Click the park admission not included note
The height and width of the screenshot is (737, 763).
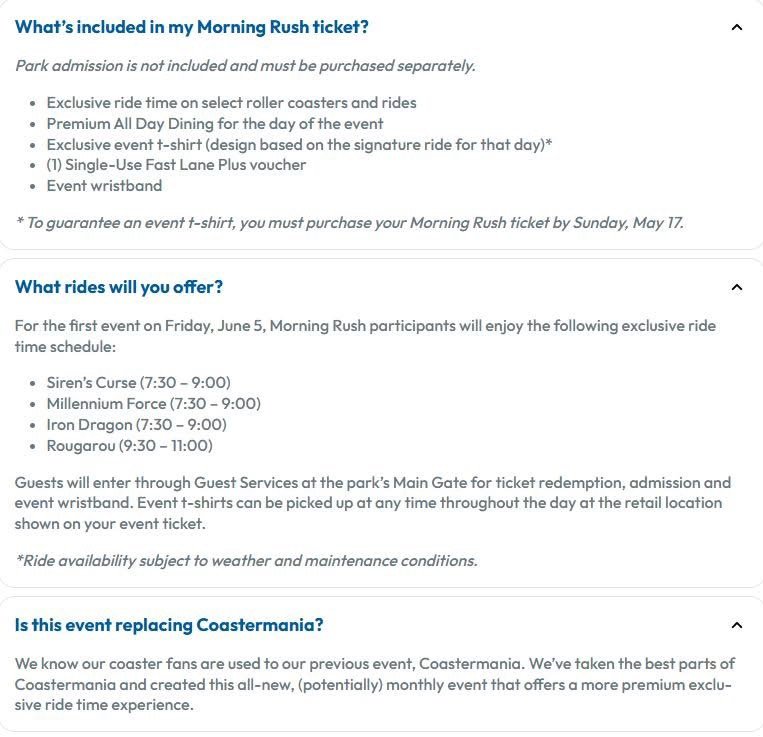[245, 66]
